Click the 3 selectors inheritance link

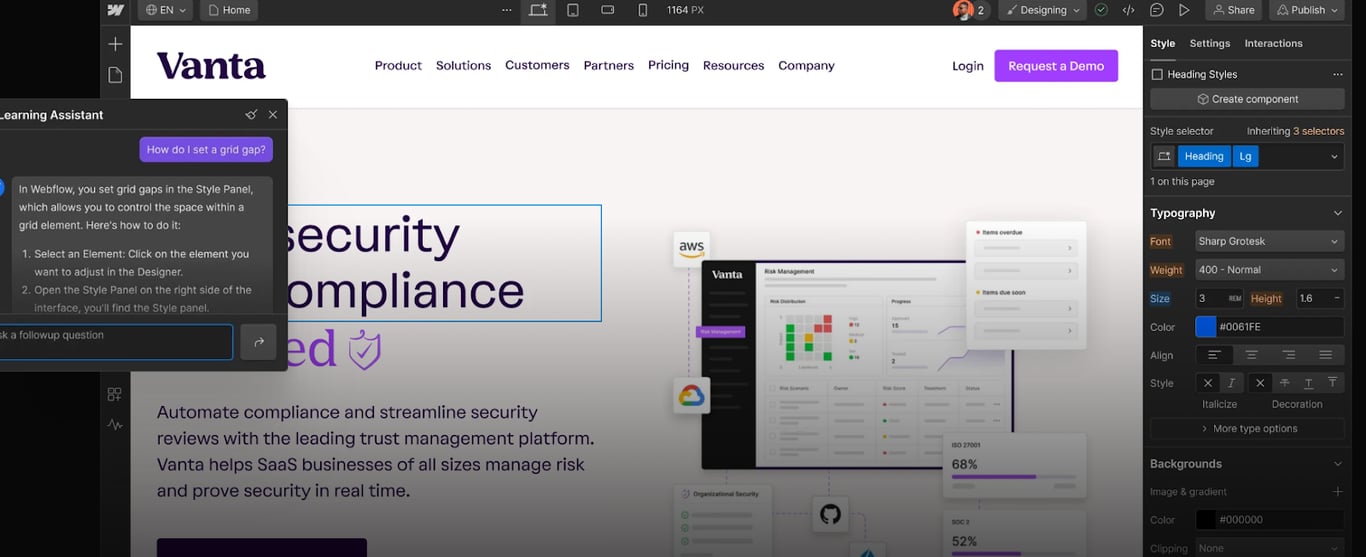click(x=1318, y=131)
